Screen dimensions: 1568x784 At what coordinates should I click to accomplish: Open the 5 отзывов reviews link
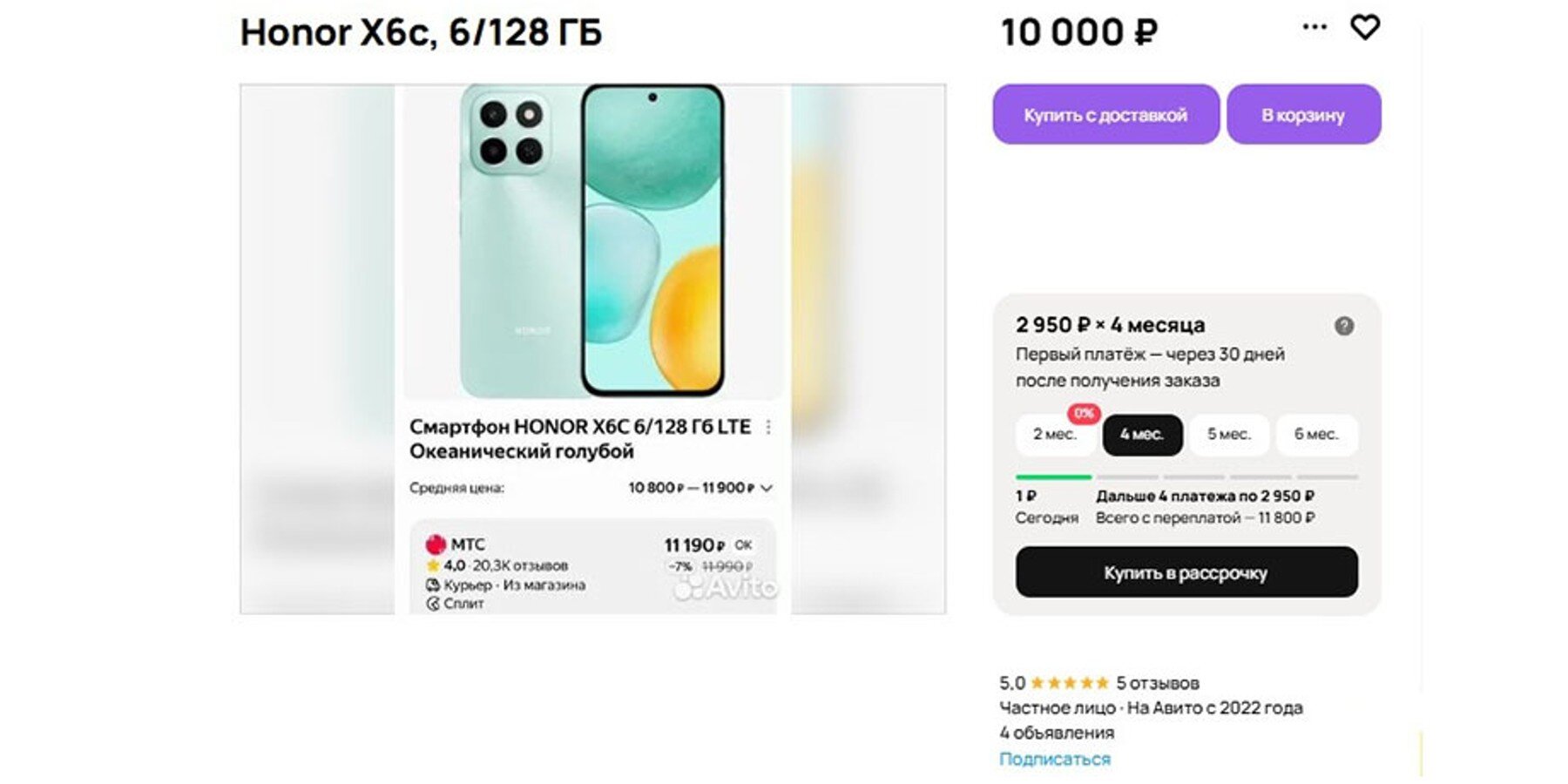click(1158, 683)
